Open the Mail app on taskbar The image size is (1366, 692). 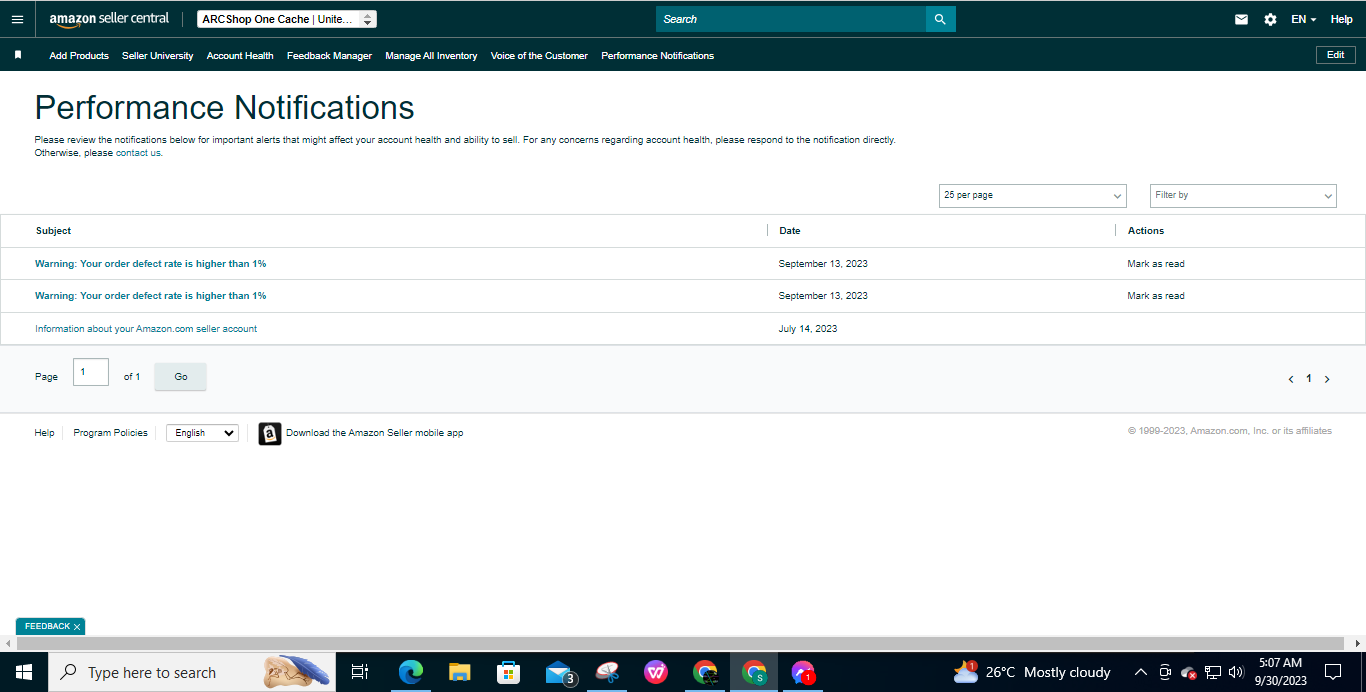559,673
